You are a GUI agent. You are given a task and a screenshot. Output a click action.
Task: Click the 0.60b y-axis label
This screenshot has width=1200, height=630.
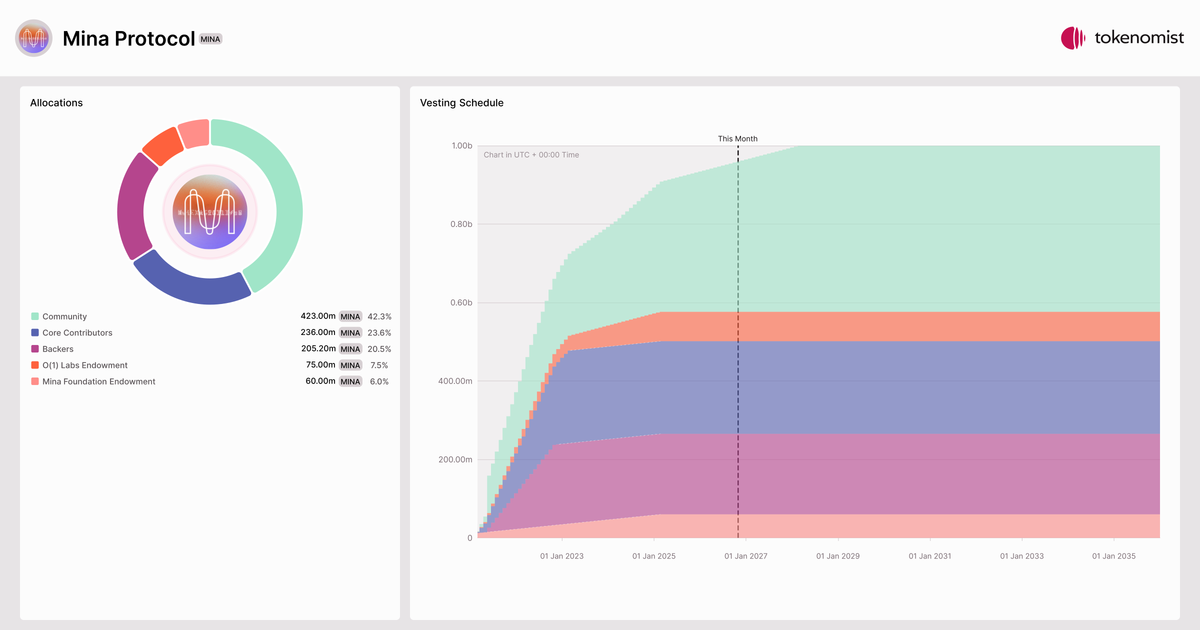click(461, 303)
